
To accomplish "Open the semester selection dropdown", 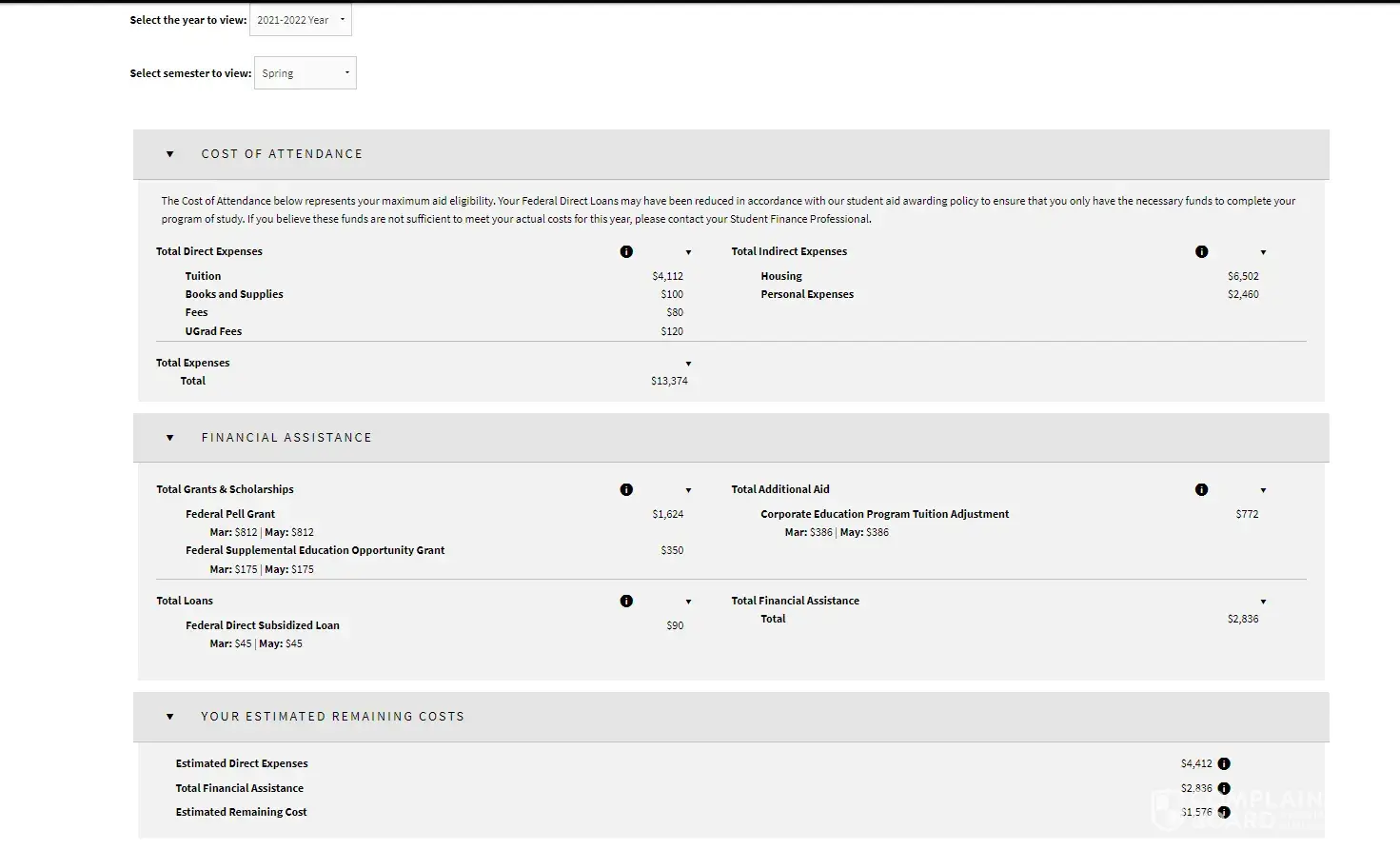I will click(306, 73).
